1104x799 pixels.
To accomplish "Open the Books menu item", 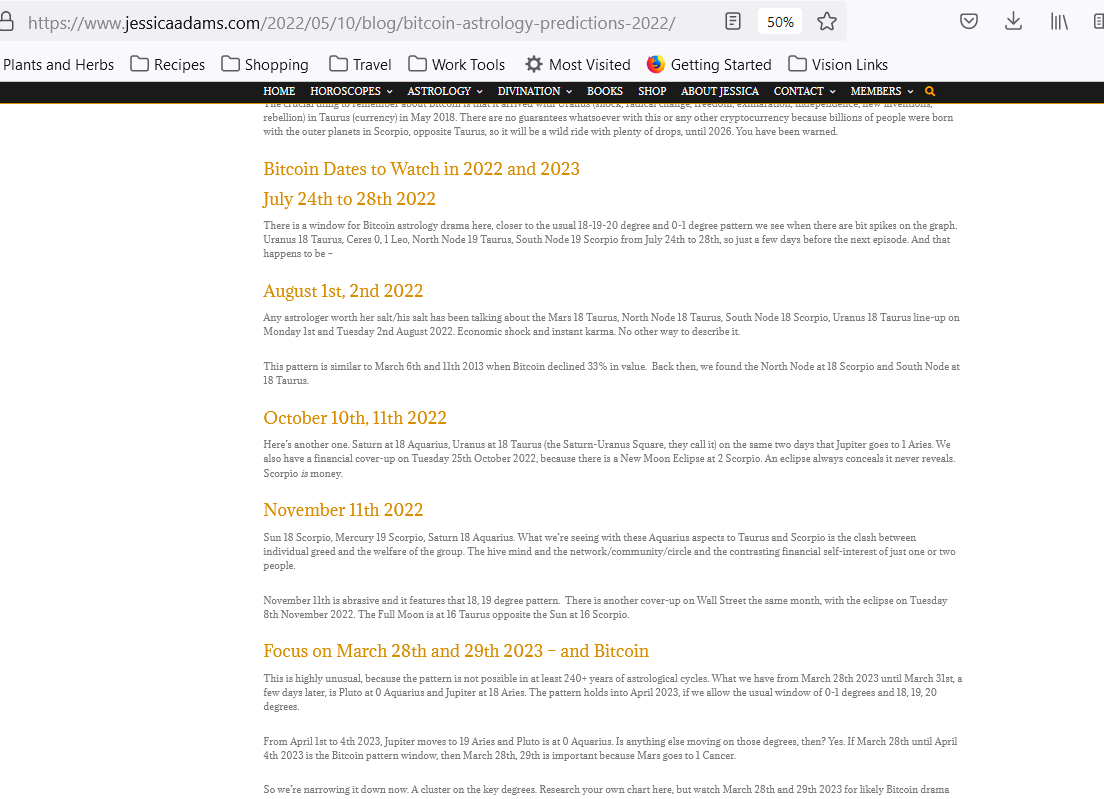I will click(x=605, y=91).
